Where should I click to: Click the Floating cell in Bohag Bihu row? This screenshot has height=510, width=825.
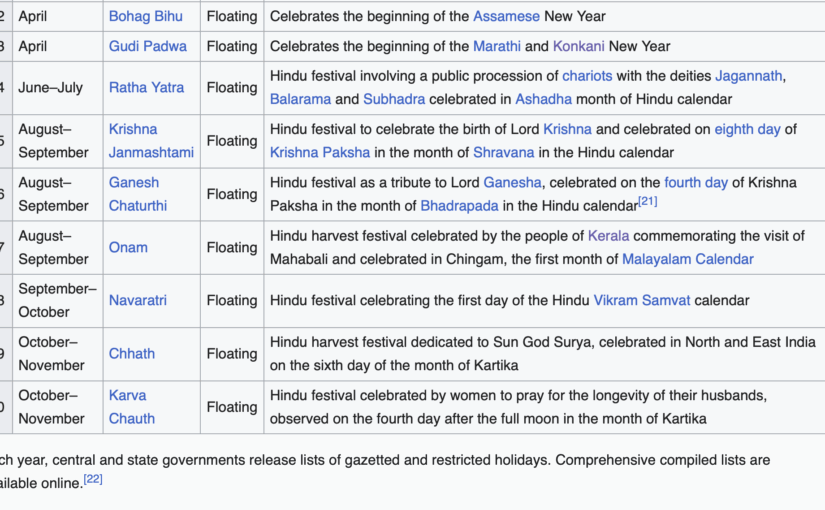pyautogui.click(x=232, y=16)
